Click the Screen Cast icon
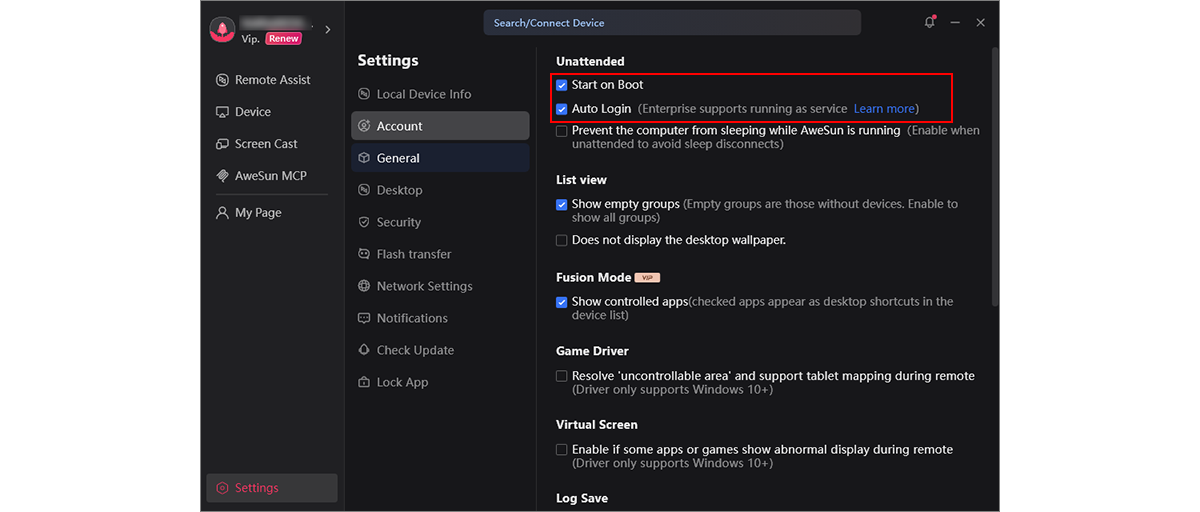Viewport: 1200px width, 512px height. [x=222, y=144]
